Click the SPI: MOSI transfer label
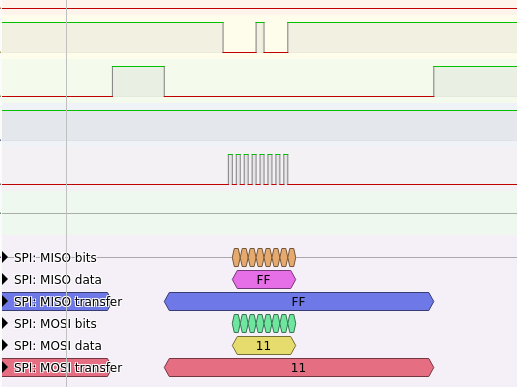This screenshot has height=387, width=517. pos(68,367)
